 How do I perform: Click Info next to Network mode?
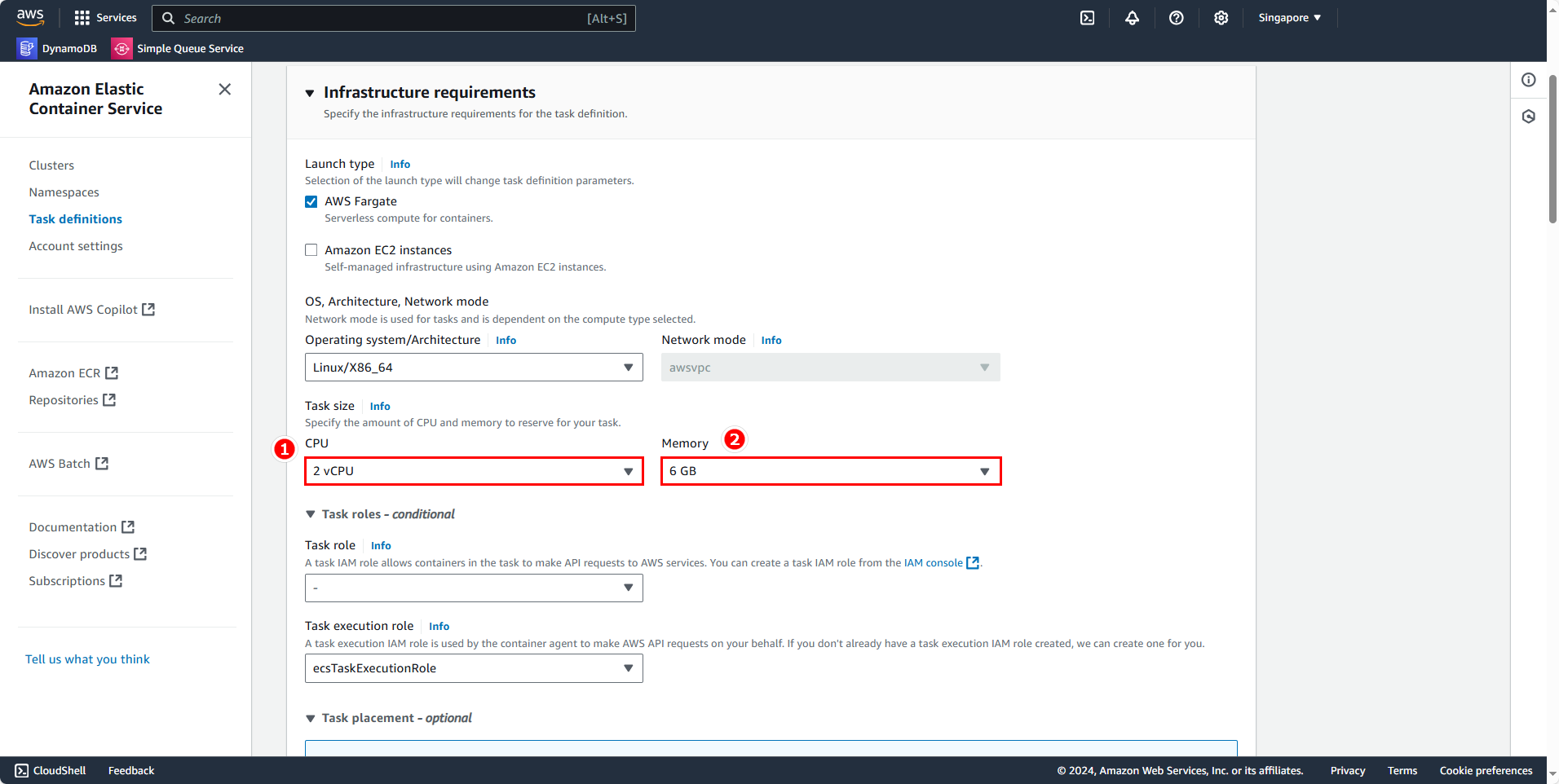click(x=771, y=341)
